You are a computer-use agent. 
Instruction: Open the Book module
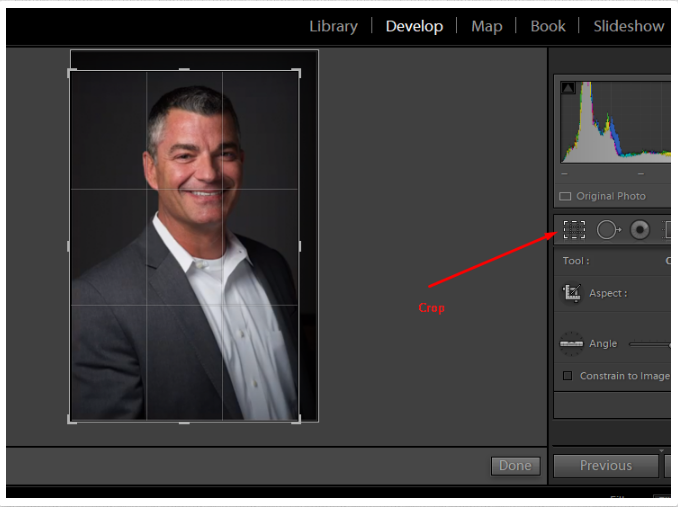548,26
